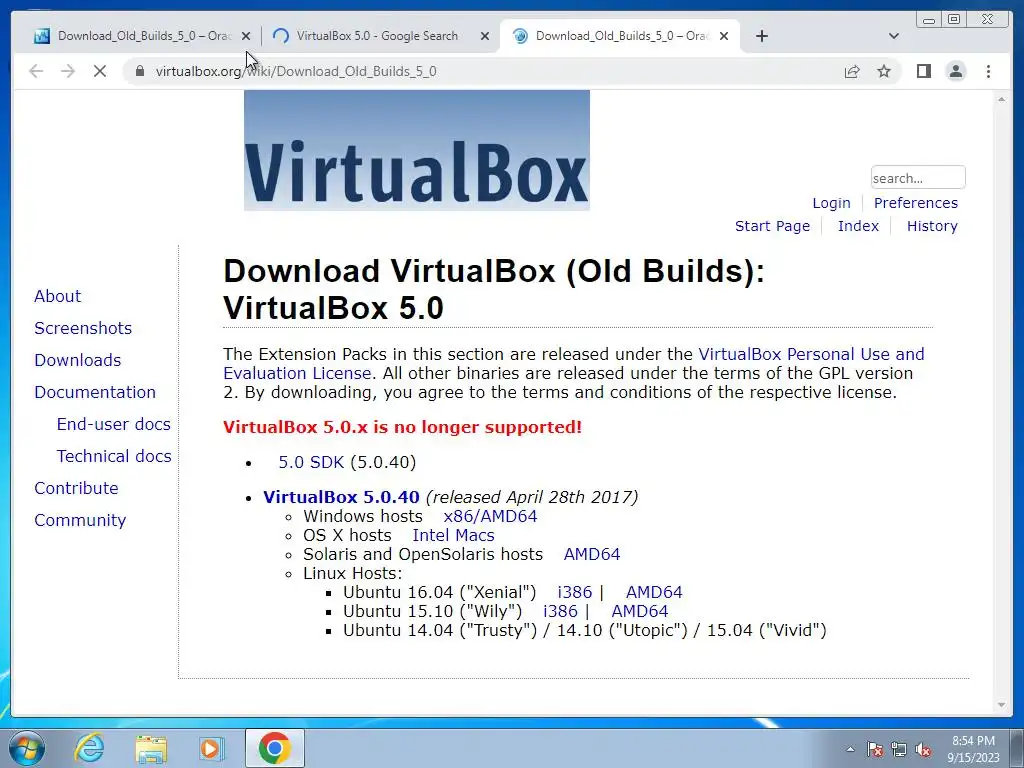Image resolution: width=1024 pixels, height=768 pixels.
Task: Open Contribute in the sidebar
Action: [x=76, y=488]
